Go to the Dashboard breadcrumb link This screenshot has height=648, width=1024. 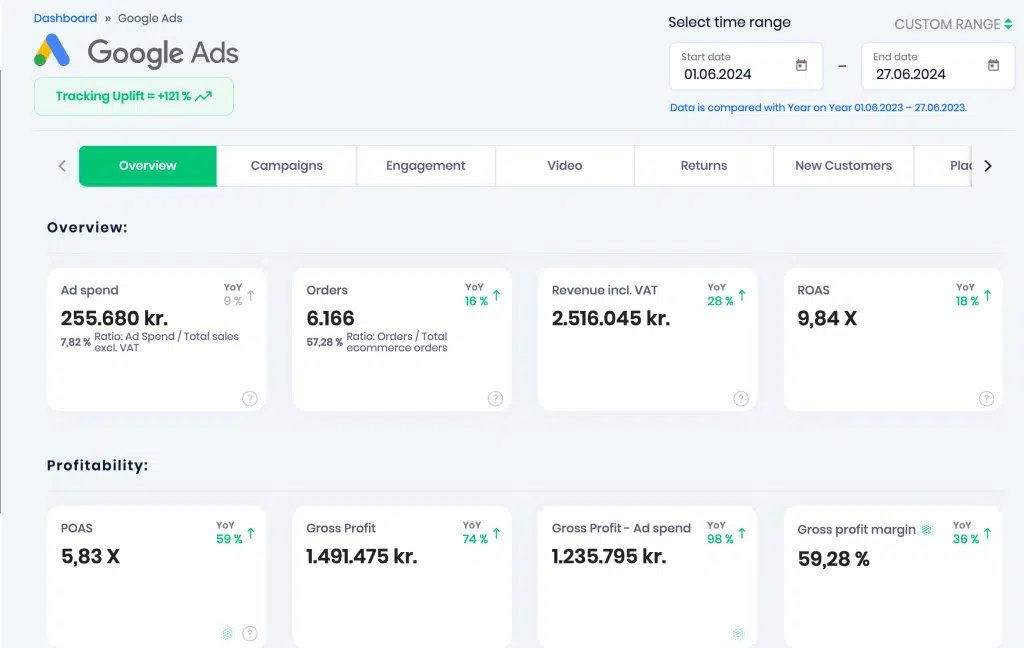pos(65,18)
